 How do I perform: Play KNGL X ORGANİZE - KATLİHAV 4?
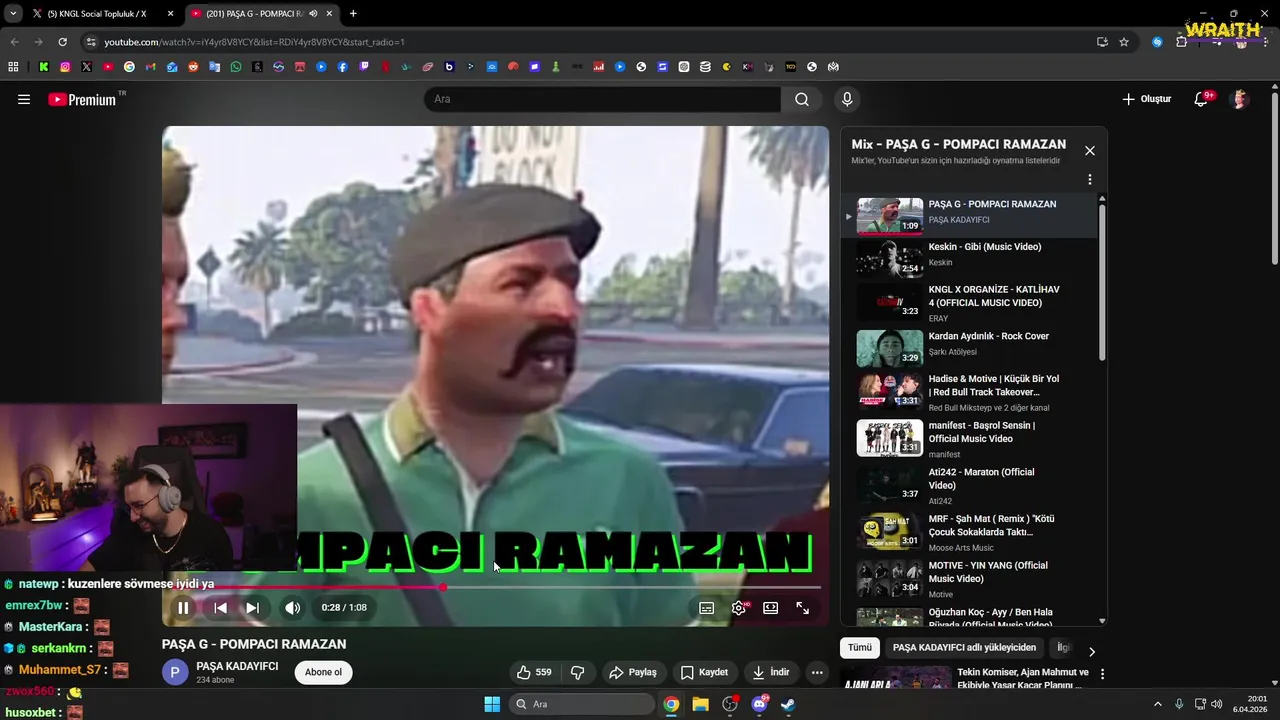point(970,302)
